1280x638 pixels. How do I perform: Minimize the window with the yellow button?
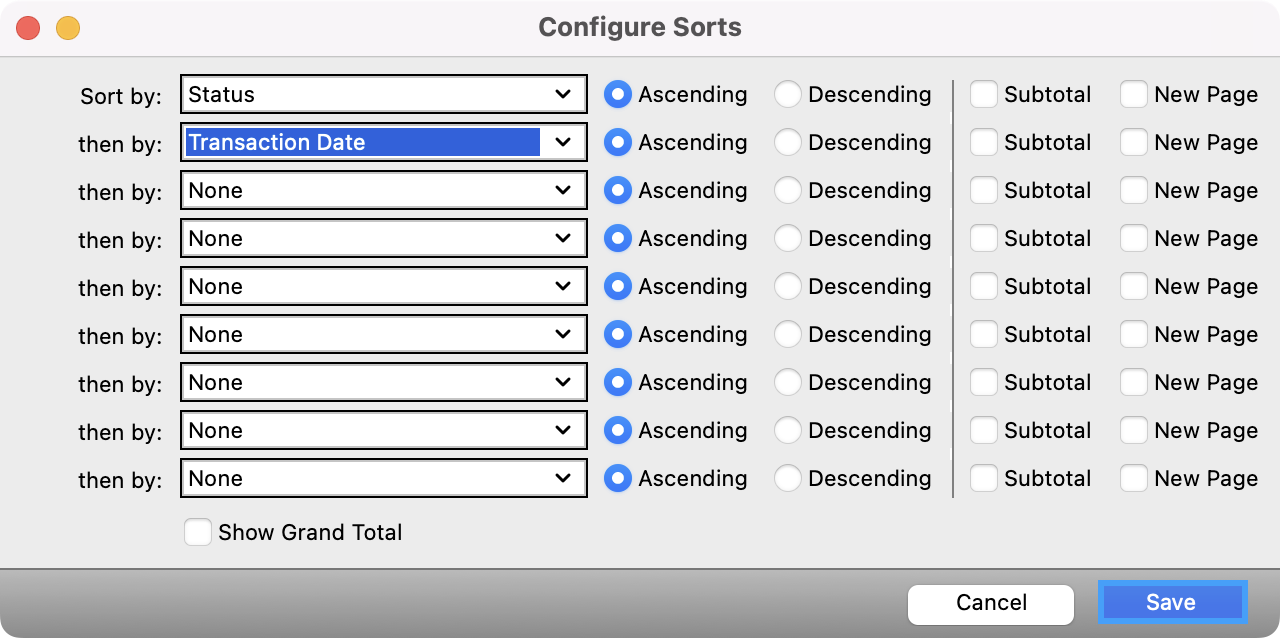point(68,28)
